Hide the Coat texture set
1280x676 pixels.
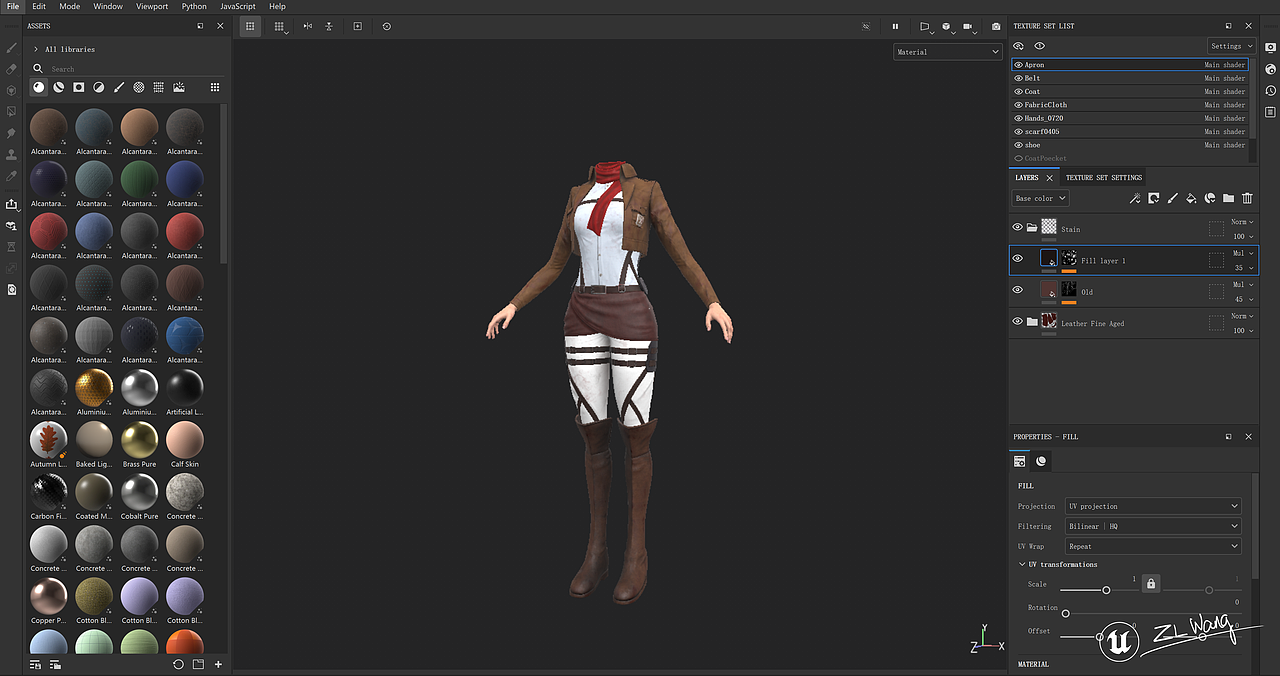1018,92
